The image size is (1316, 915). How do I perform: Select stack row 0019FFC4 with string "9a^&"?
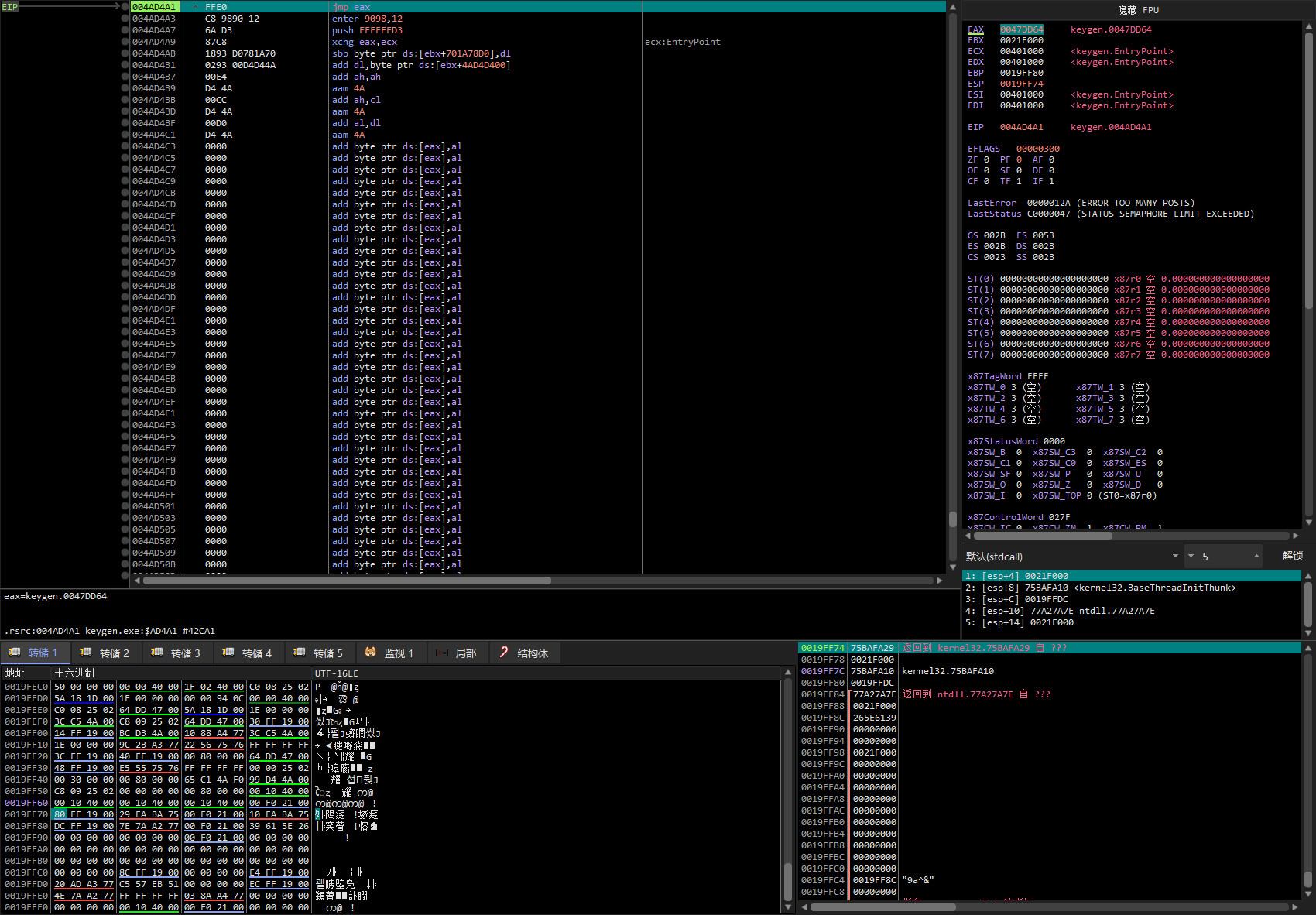pos(1049,880)
